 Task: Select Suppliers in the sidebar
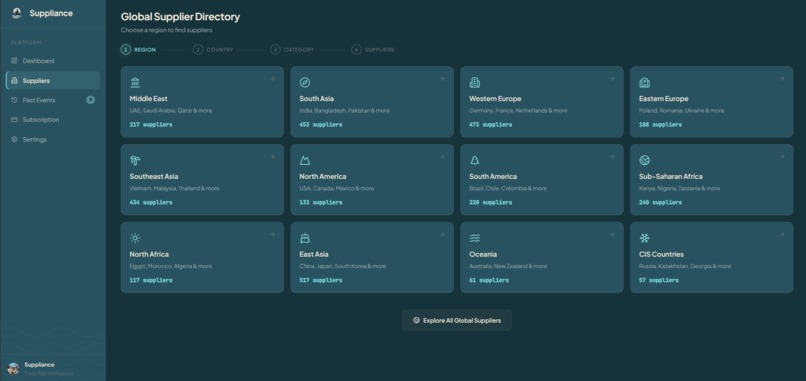click(x=53, y=81)
